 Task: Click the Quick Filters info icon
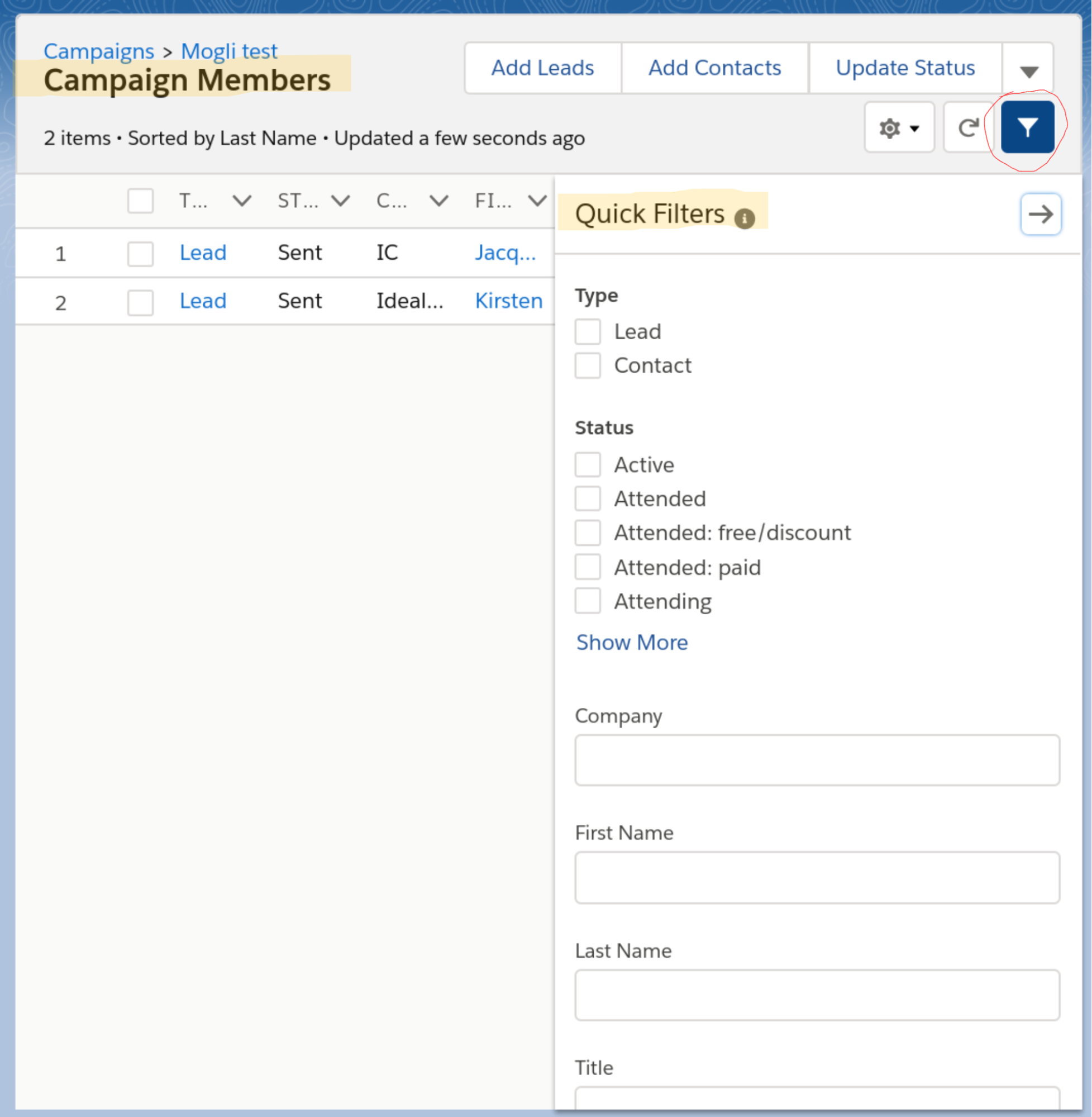click(x=745, y=218)
